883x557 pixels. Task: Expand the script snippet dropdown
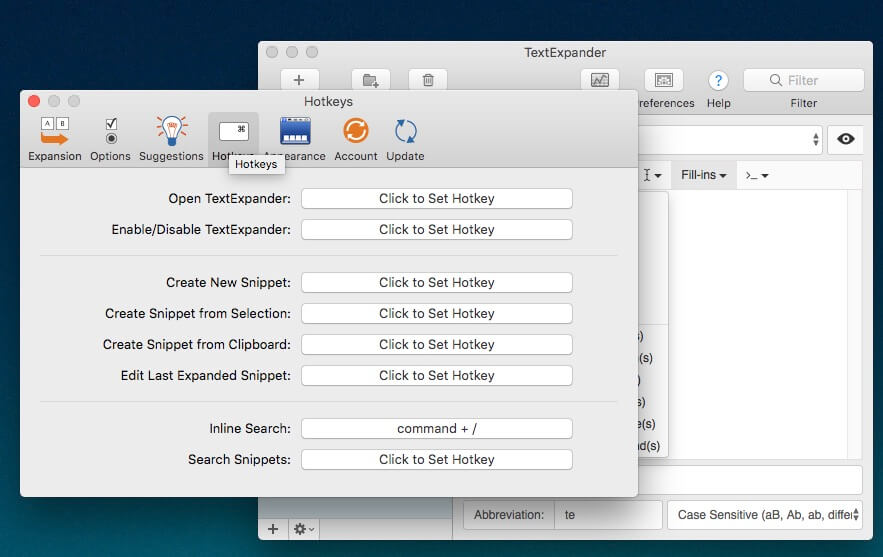[757, 175]
